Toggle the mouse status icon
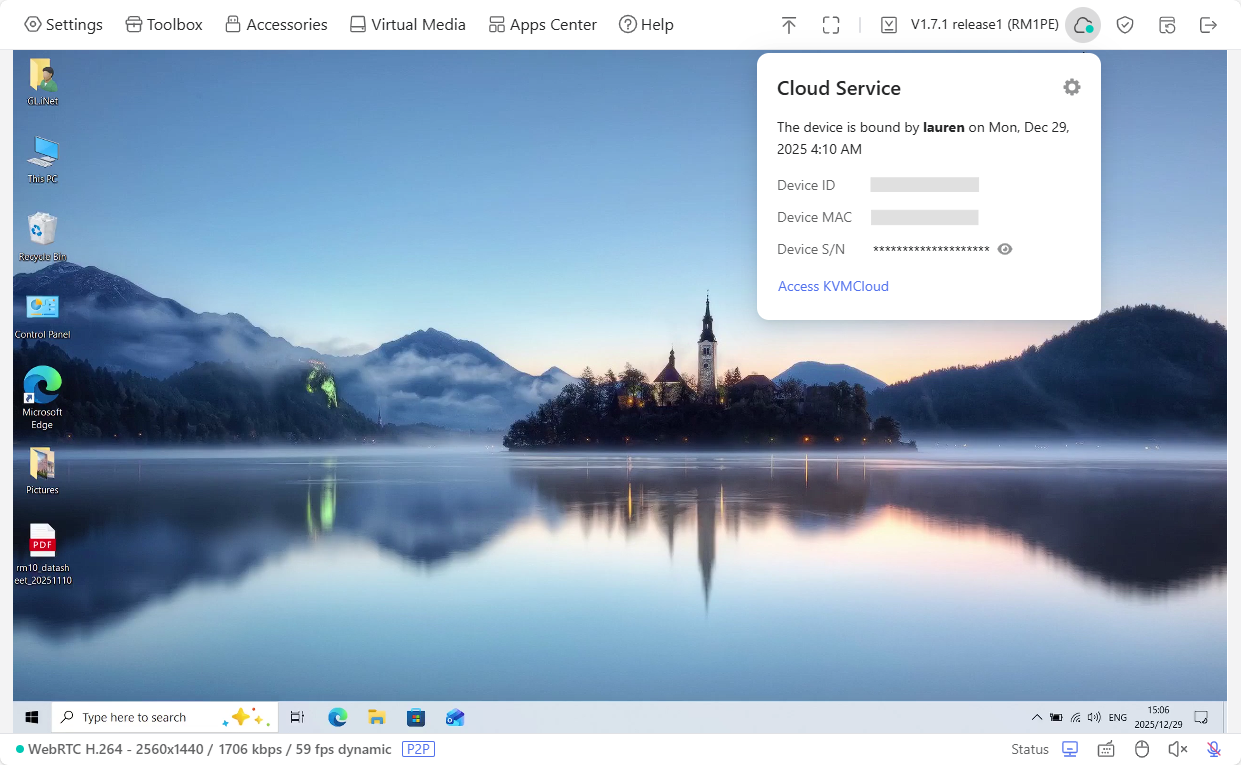The width and height of the screenshot is (1241, 765). tap(1142, 749)
